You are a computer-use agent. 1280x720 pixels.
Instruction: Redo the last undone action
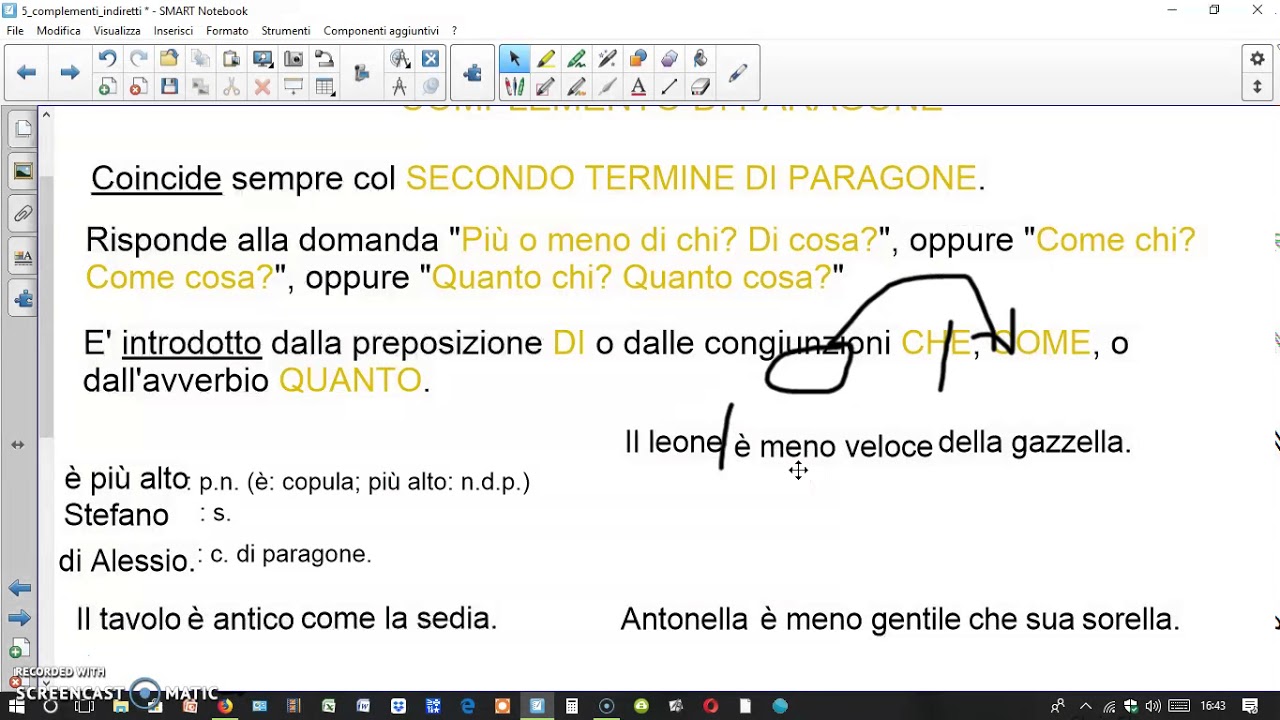tap(138, 59)
